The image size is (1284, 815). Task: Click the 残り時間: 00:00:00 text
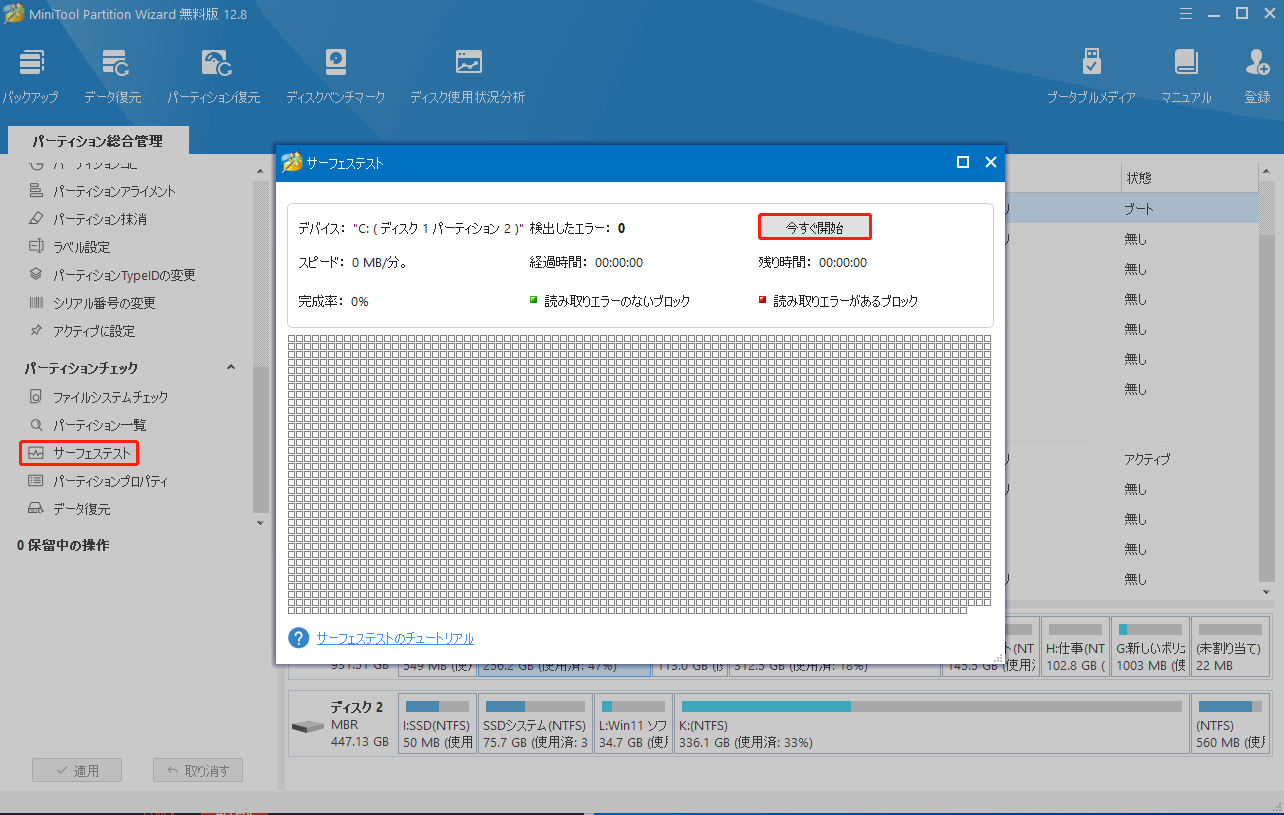click(x=812, y=263)
